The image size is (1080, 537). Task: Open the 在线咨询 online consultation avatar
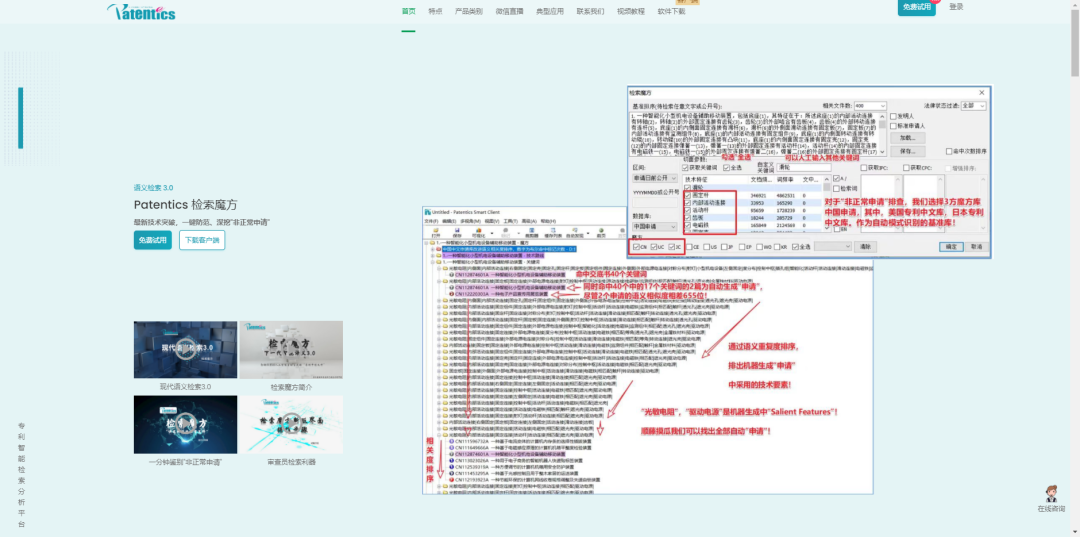coord(1051,494)
